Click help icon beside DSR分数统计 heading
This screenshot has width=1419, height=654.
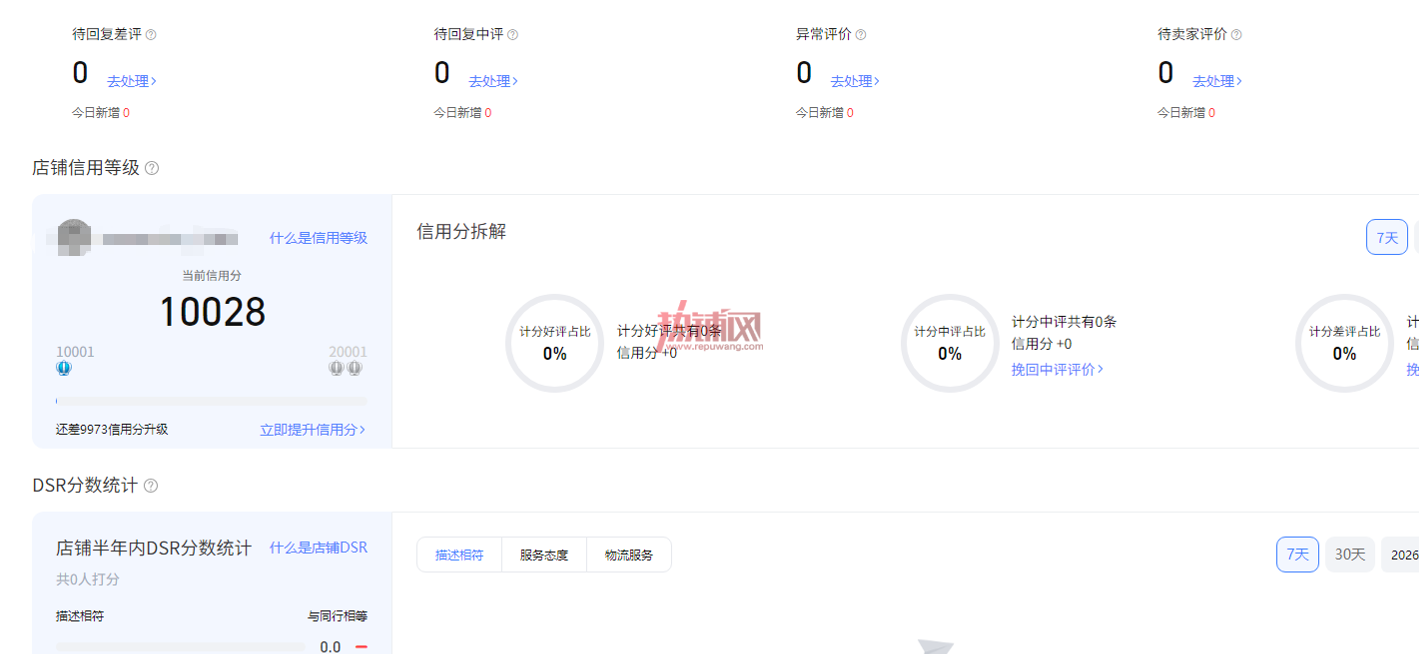click(151, 486)
